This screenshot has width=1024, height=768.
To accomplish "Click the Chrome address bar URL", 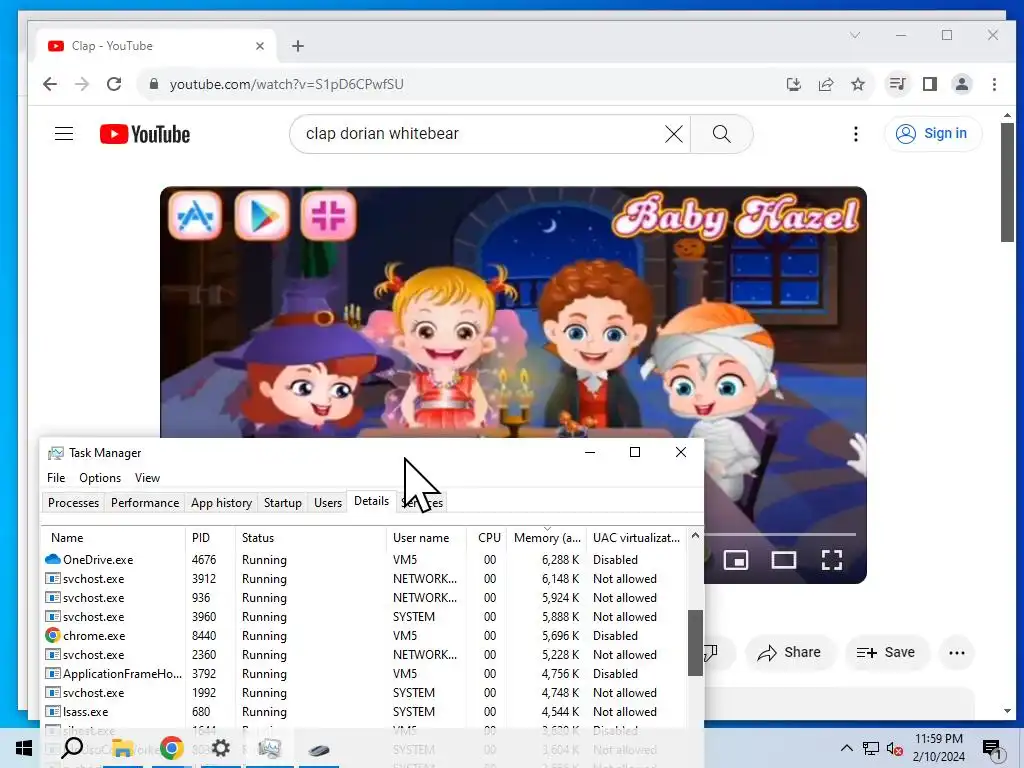I will tap(287, 84).
